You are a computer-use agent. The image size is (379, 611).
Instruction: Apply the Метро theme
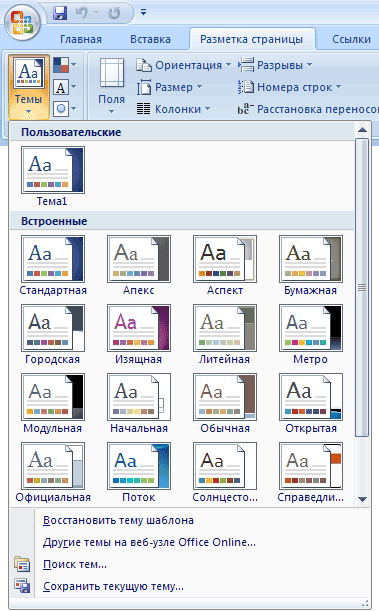[x=311, y=334]
